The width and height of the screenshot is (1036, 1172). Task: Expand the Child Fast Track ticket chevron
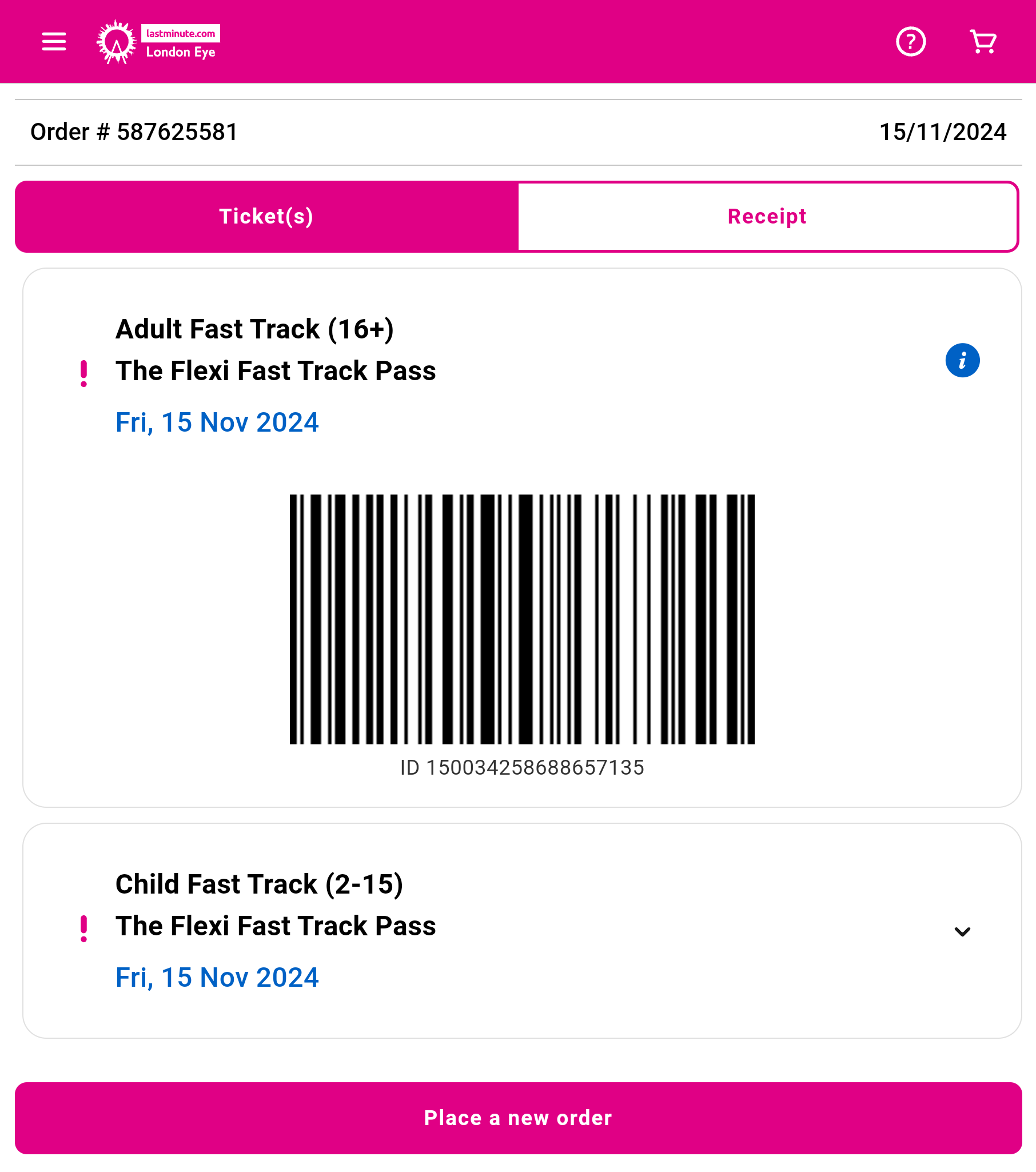coord(962,932)
